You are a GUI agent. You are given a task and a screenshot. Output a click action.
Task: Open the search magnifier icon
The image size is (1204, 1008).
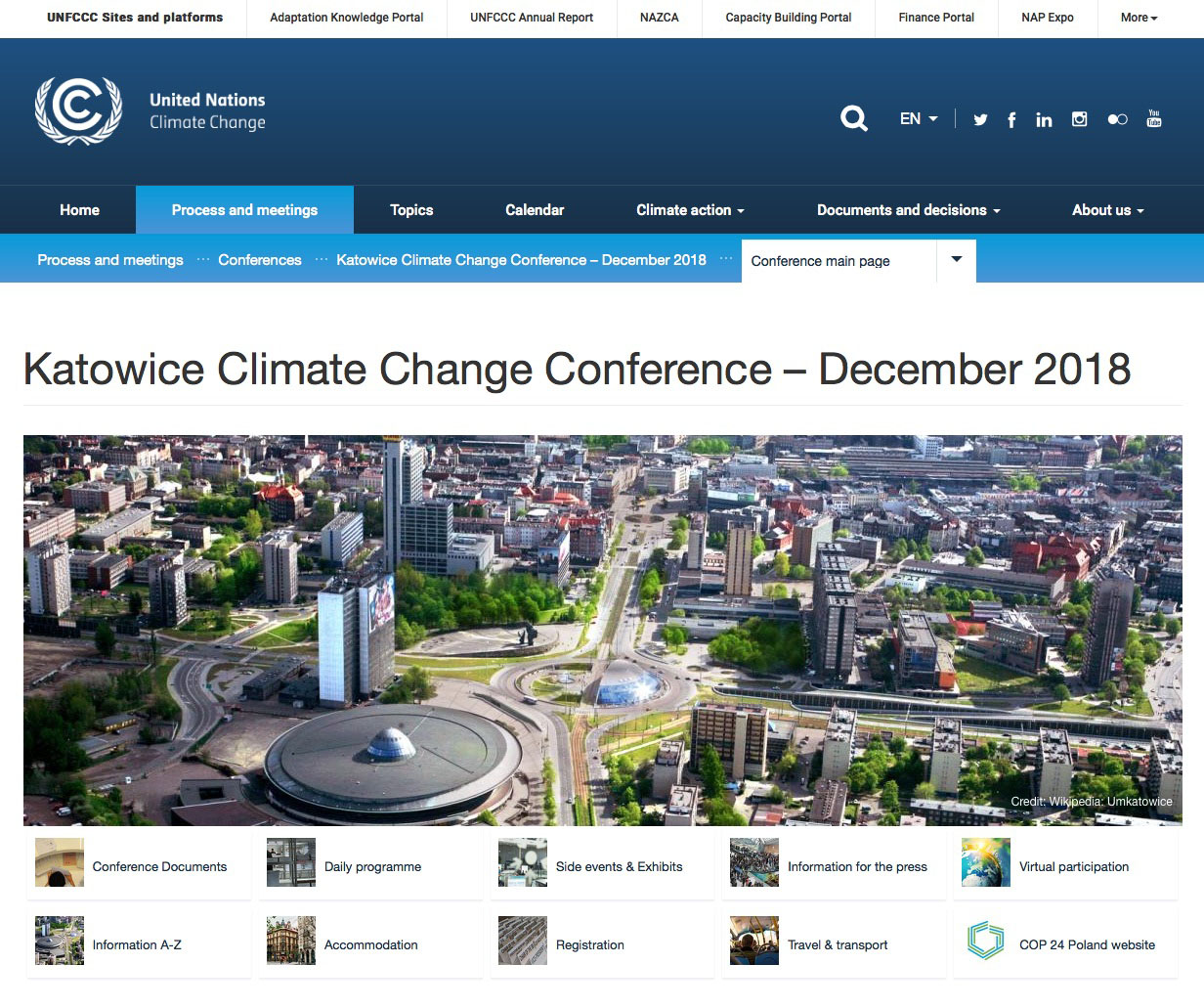854,119
